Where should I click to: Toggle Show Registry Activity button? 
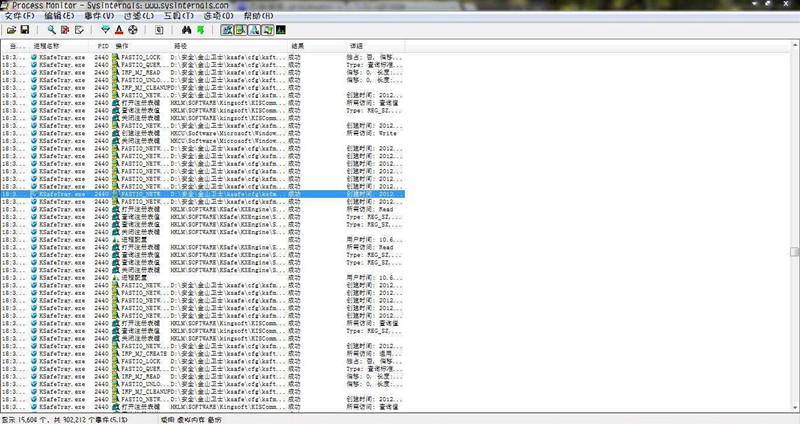click(227, 30)
